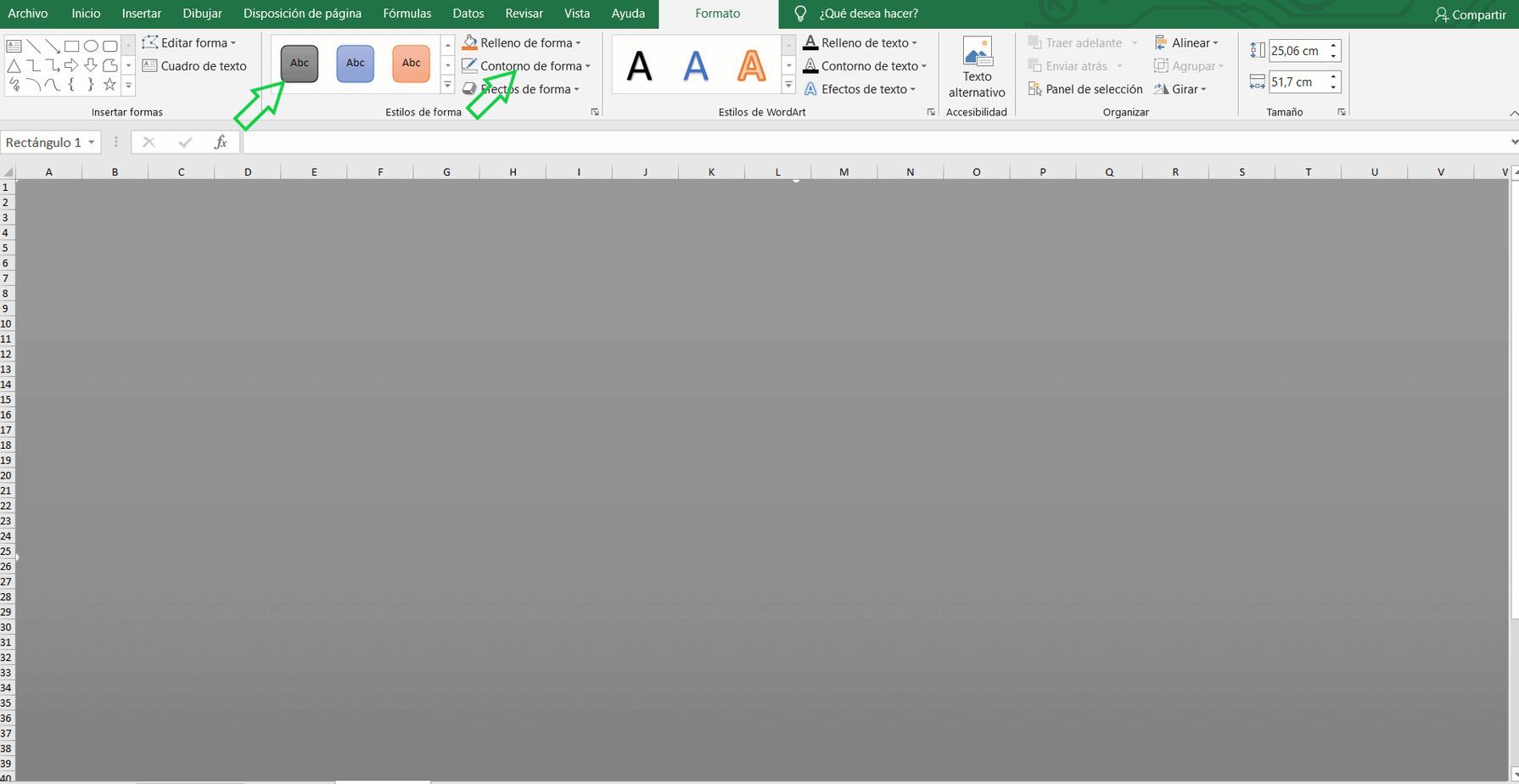Expand the full shapes gallery list

129,86
